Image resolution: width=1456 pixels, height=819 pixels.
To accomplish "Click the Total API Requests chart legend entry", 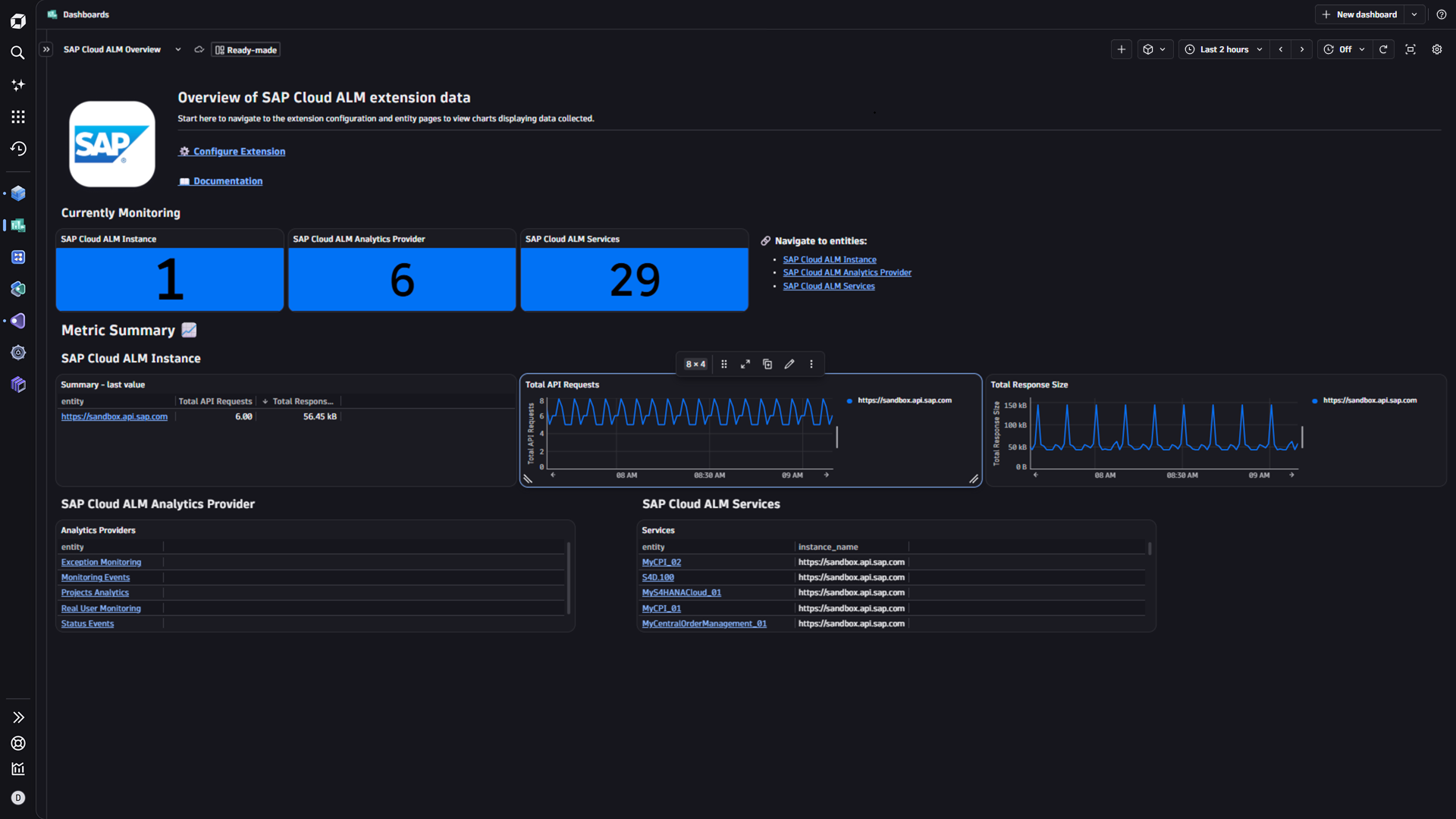I will (x=899, y=400).
